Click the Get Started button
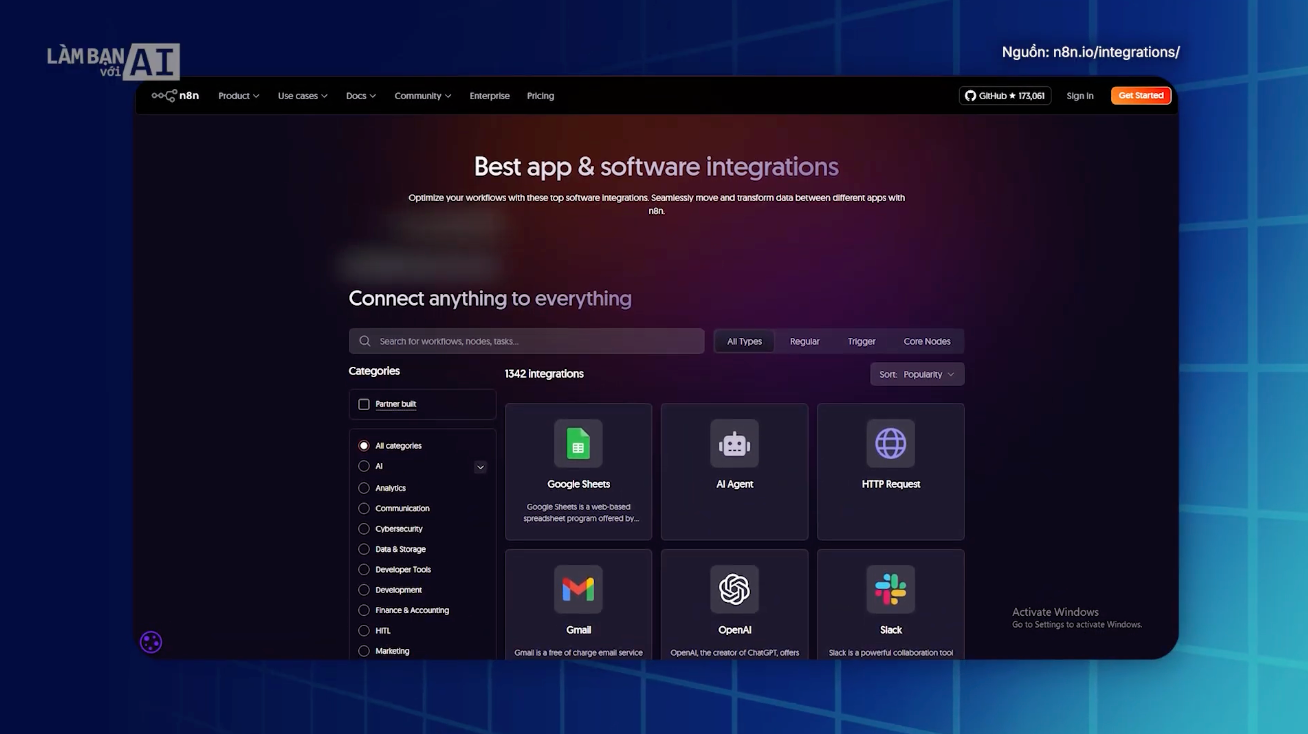 pos(1141,96)
